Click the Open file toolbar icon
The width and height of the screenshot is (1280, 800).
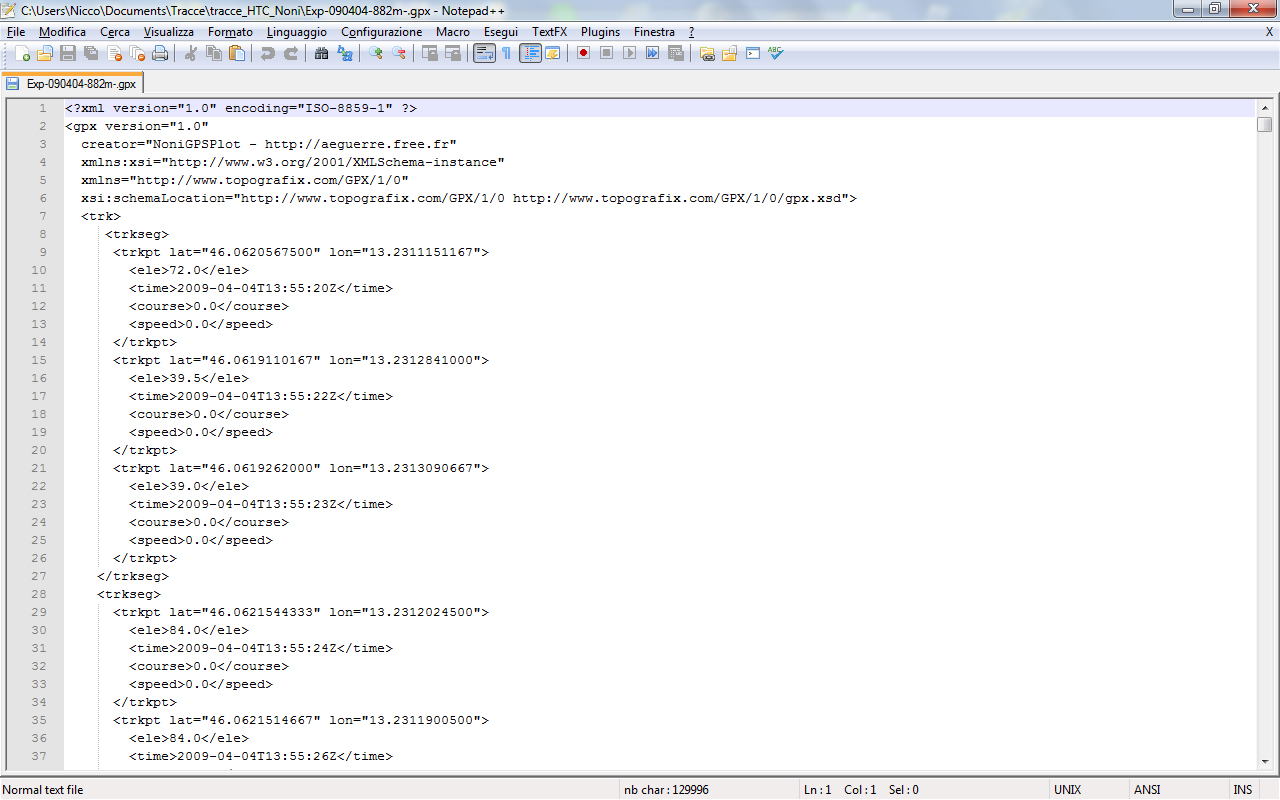point(45,53)
